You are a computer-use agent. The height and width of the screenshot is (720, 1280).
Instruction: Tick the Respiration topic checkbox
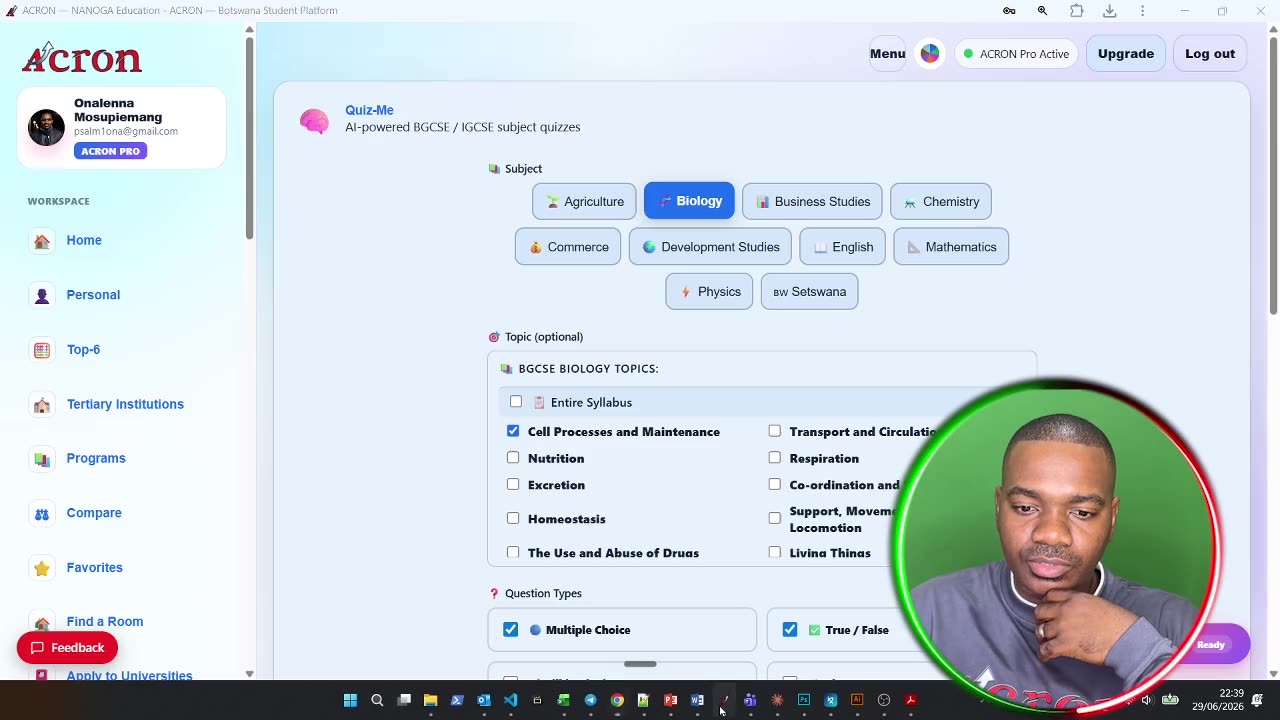point(775,458)
